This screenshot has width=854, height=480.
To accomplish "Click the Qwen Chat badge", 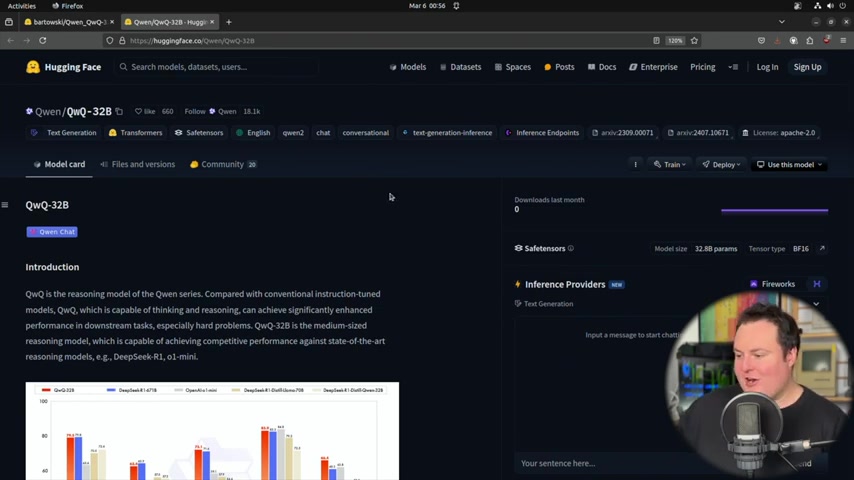I will tap(52, 232).
